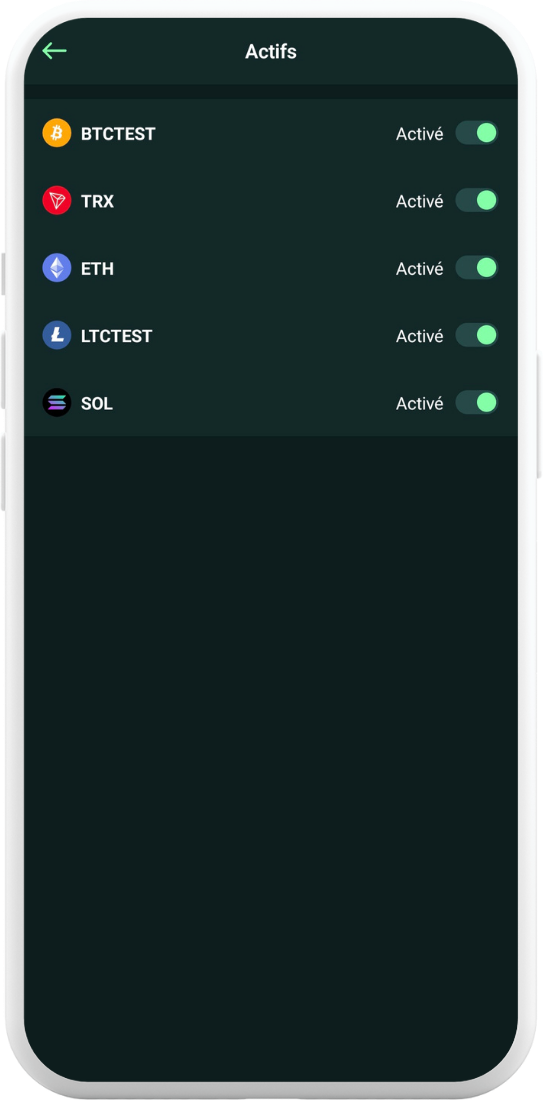This screenshot has width=543, height=1100.
Task: Tap the Litecoin blue coin icon
Action: [57, 335]
